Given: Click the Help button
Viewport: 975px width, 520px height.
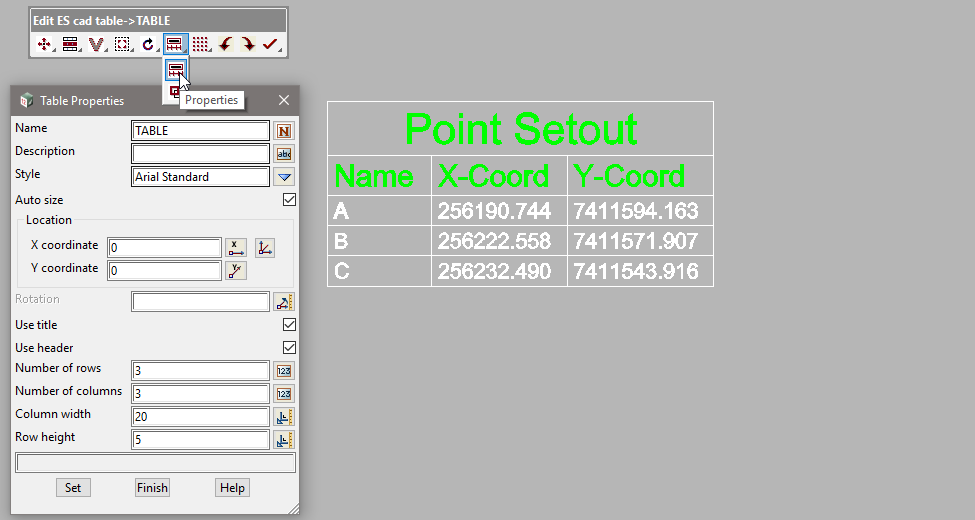Looking at the screenshot, I should click(232, 488).
